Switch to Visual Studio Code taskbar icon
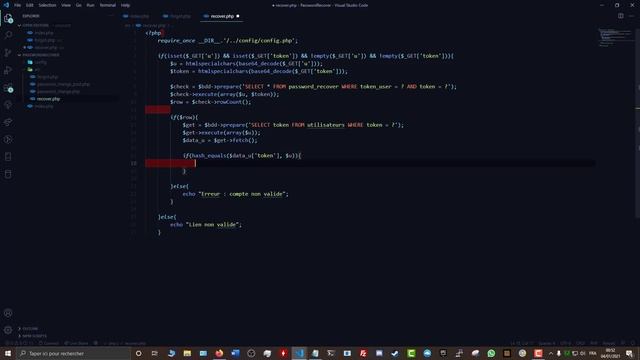The height and width of the screenshot is (360, 640). coord(299,353)
